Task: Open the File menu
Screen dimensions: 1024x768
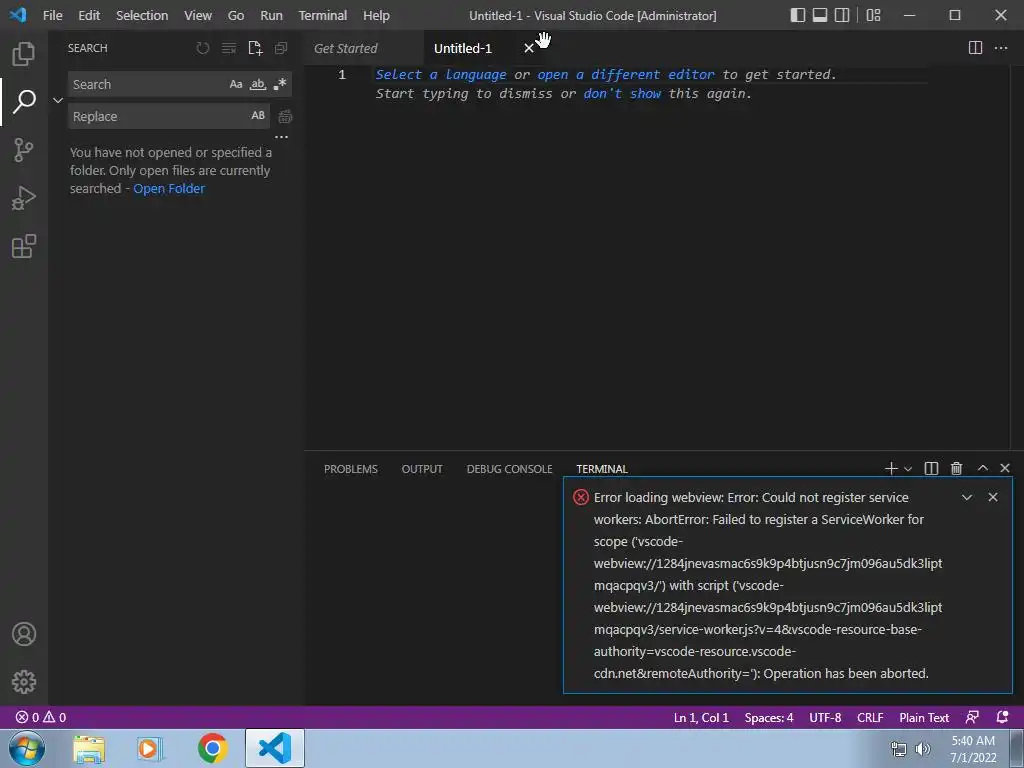Action: click(52, 15)
